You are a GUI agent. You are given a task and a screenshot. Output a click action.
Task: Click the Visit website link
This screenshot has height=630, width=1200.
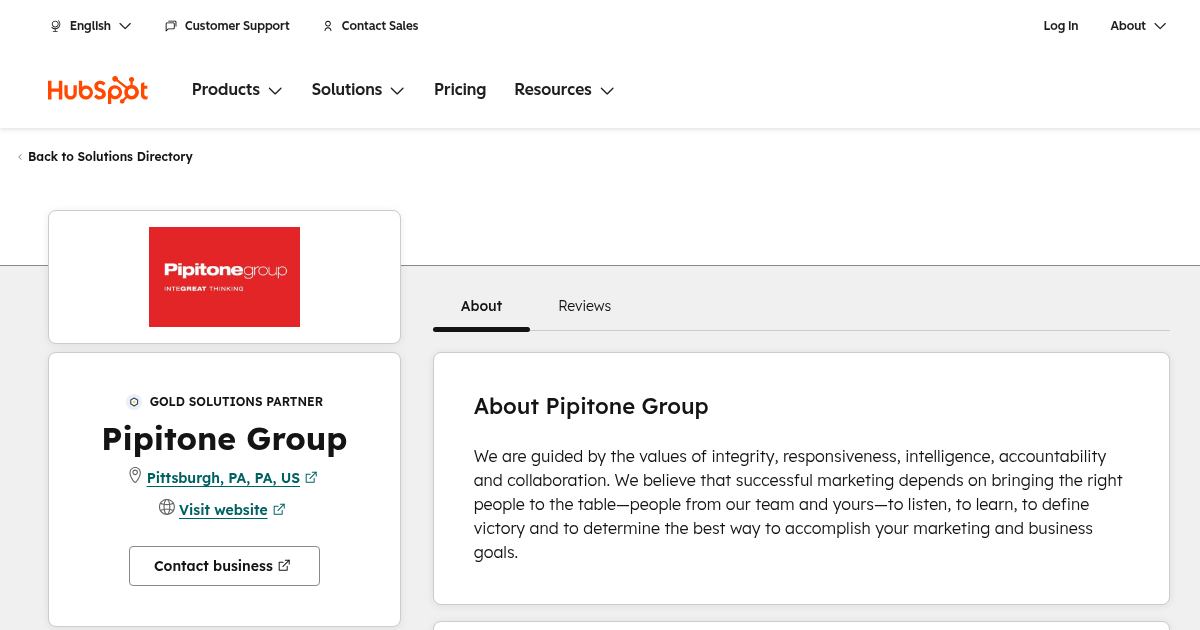223,510
